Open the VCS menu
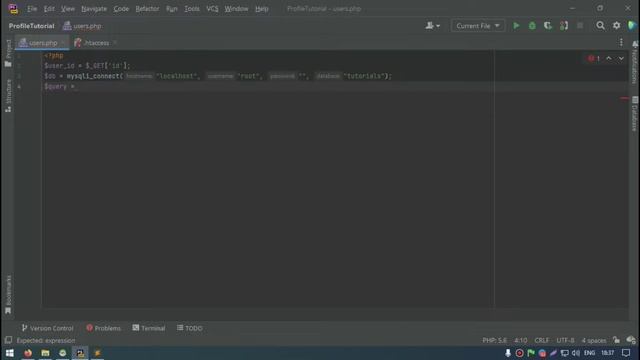The image size is (640, 360). tap(212, 9)
